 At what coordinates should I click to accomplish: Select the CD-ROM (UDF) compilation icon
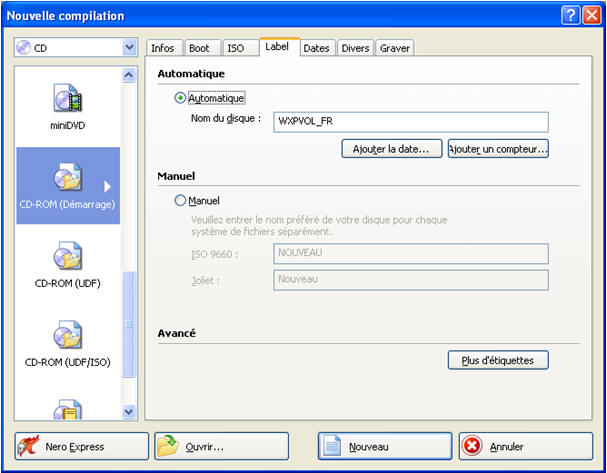coord(67,257)
